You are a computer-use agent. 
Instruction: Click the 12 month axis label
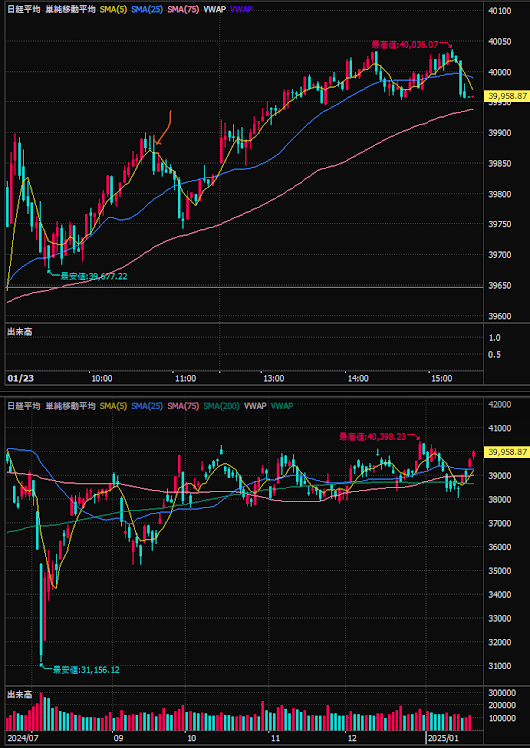[352, 737]
